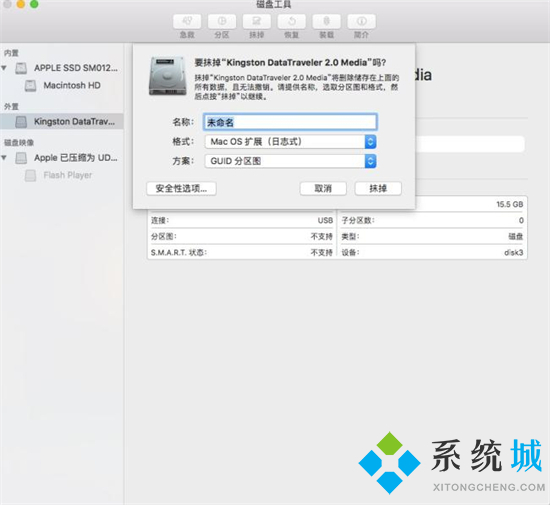Click the Kingston DataTrav drive icon
Viewport: 550px width, 505px height.
pos(21,122)
